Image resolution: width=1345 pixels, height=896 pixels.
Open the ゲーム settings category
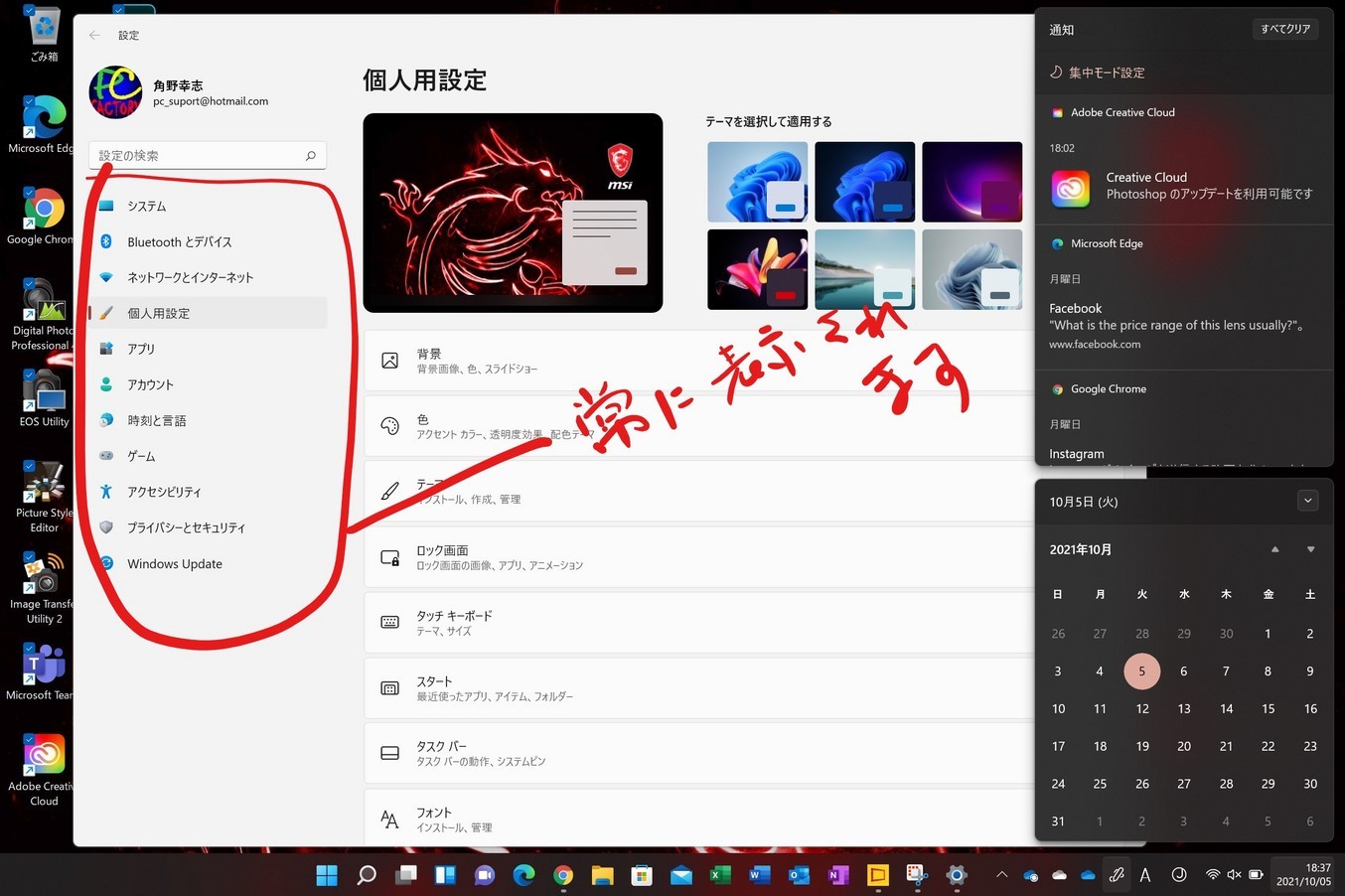tap(208, 456)
